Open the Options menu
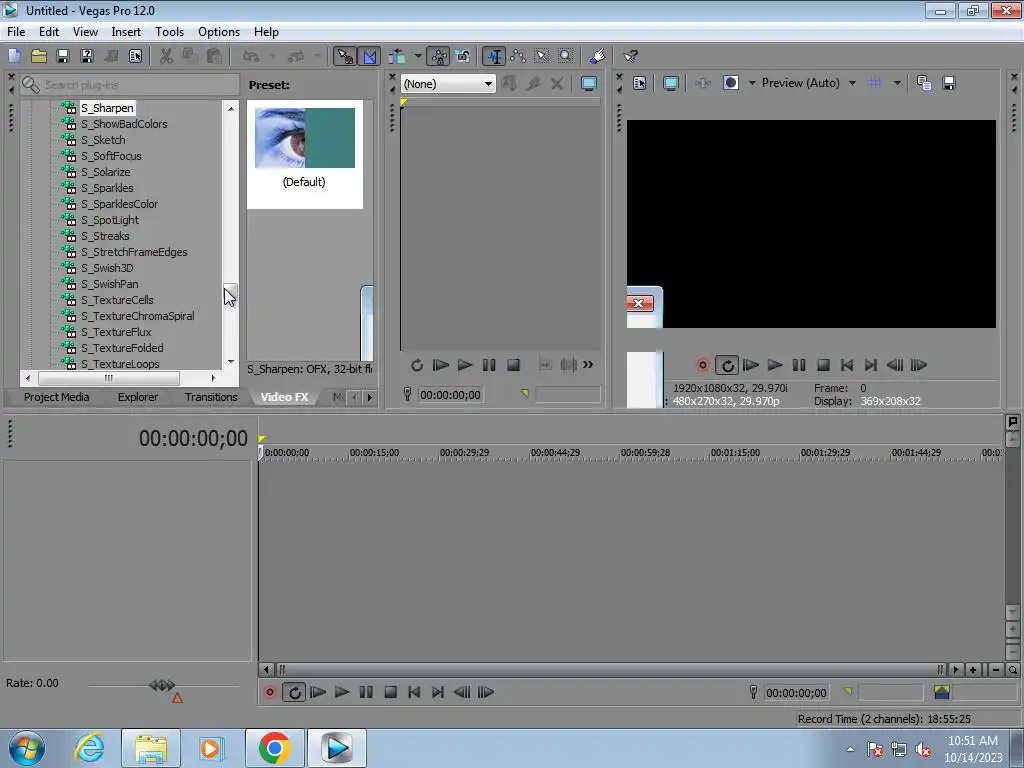 [x=219, y=32]
